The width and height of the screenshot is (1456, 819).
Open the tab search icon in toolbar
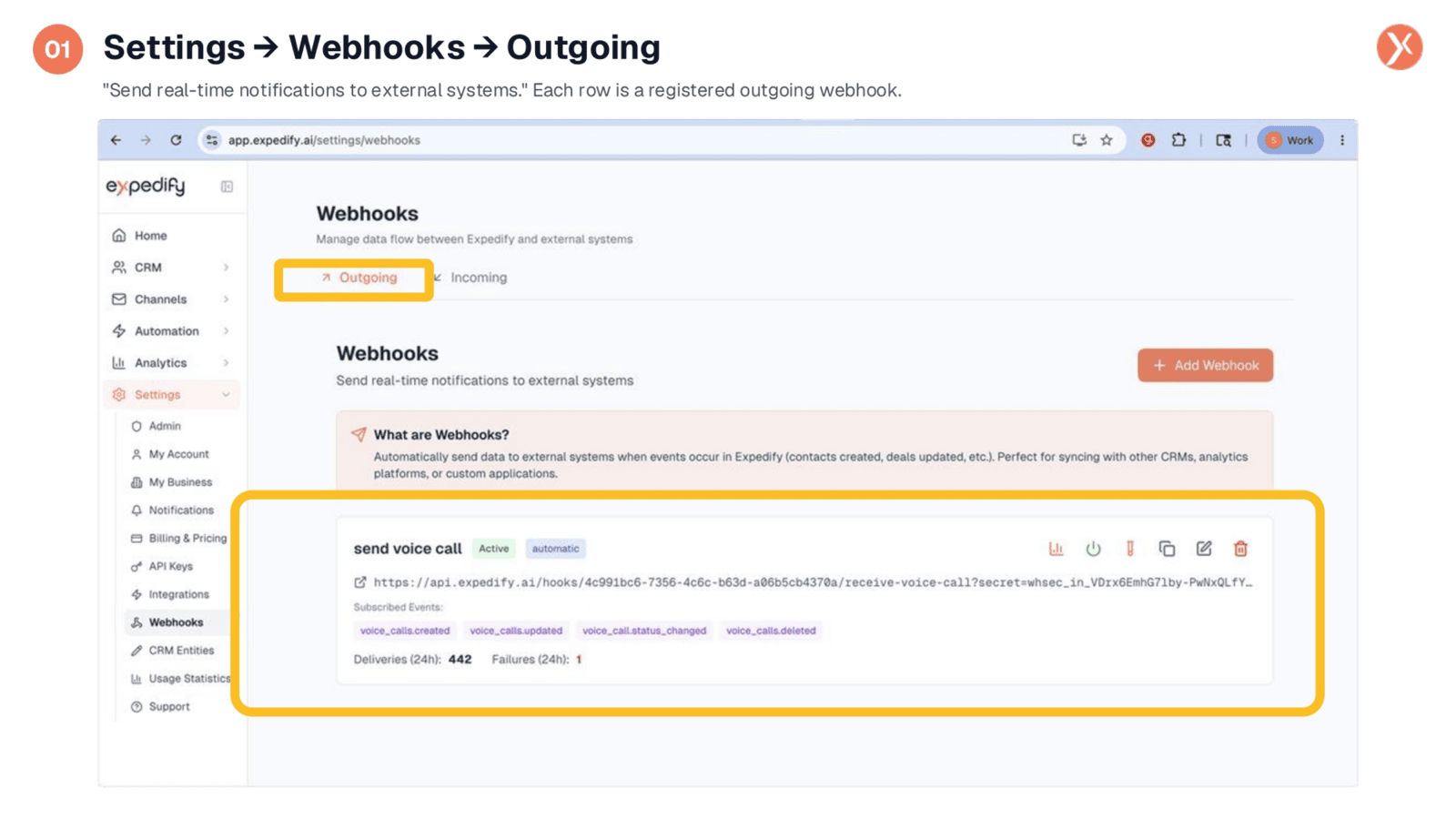click(1224, 140)
